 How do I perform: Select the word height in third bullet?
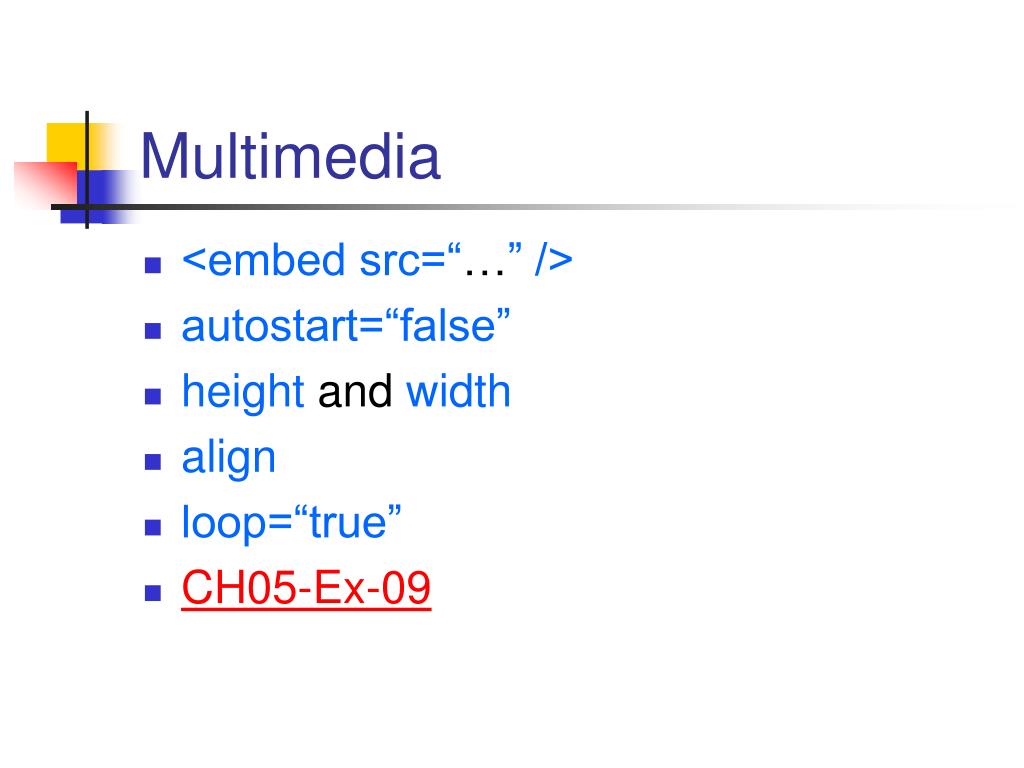pos(243,392)
